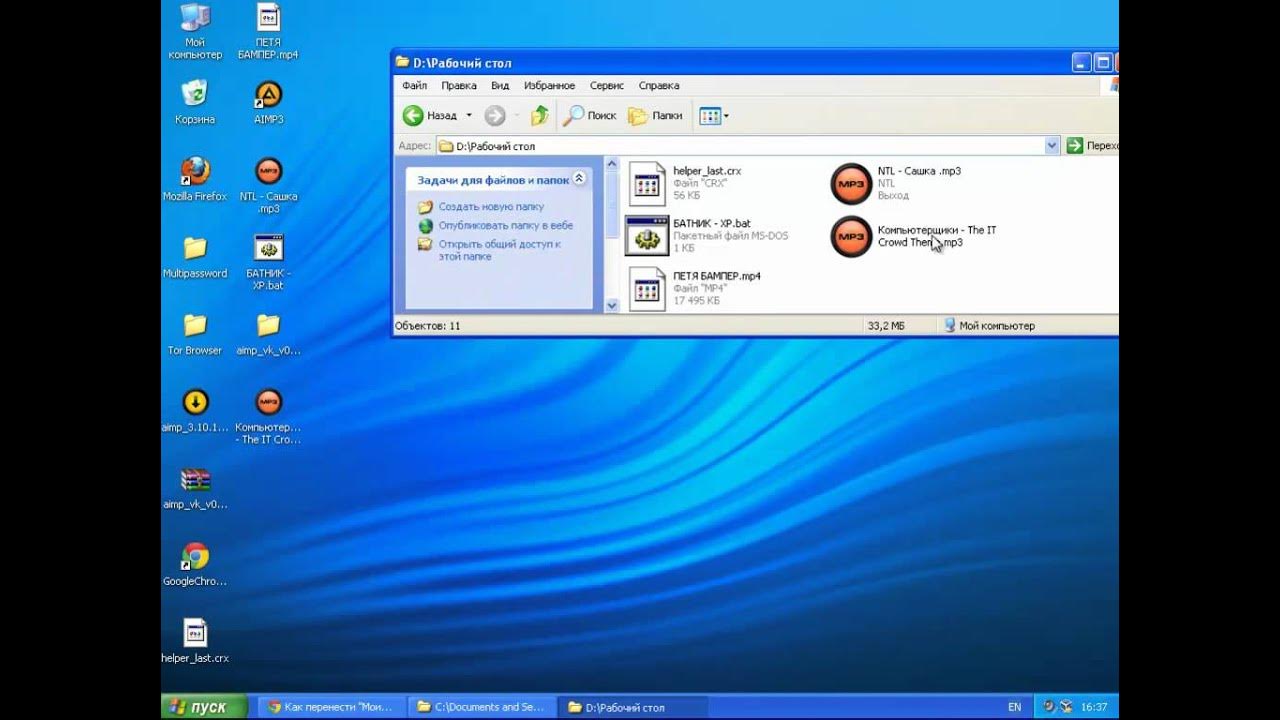Click the Назад back arrow button
This screenshot has height=720, width=1280.
pos(430,116)
